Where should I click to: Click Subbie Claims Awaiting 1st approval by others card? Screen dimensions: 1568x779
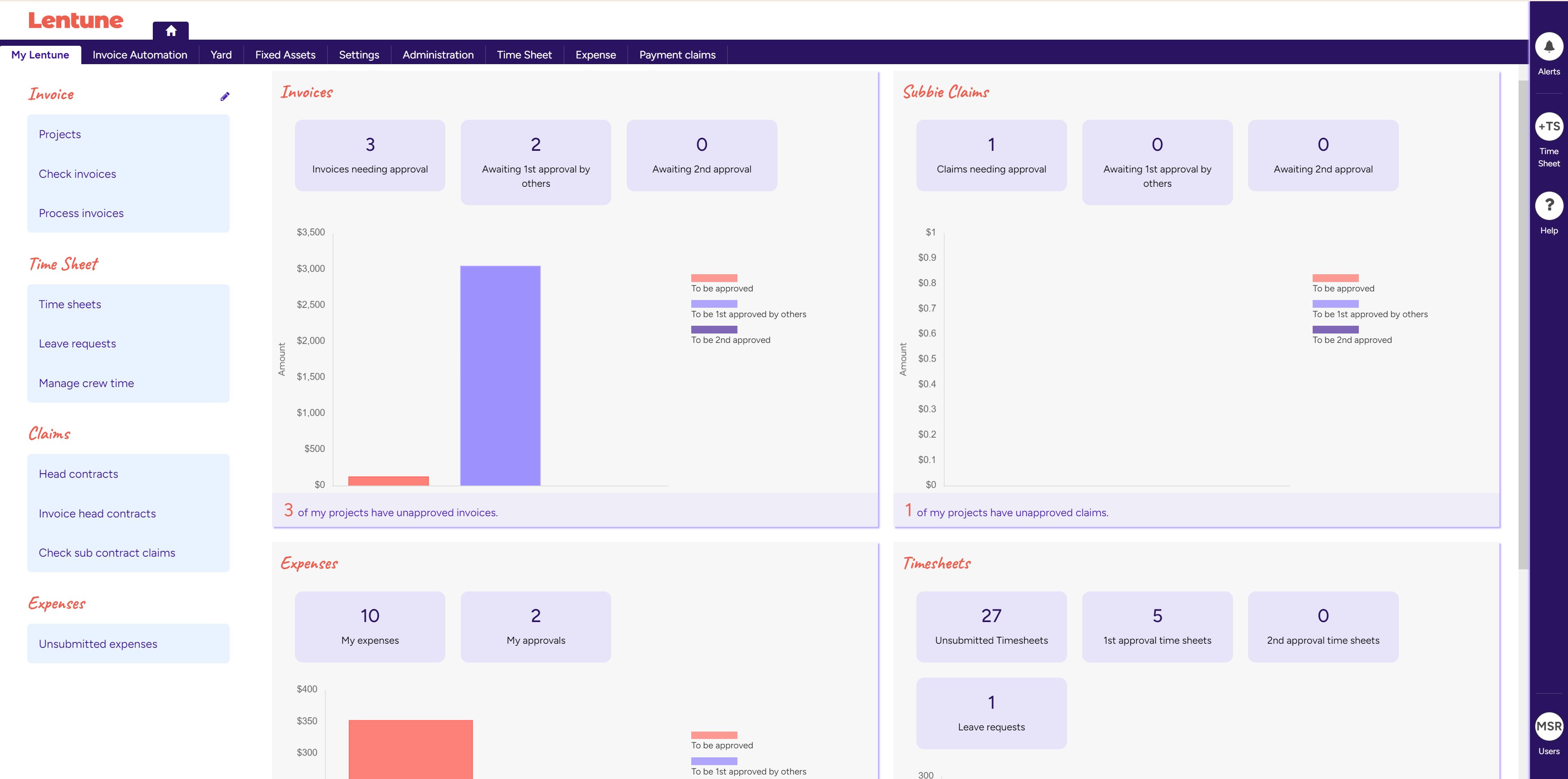coord(1157,162)
